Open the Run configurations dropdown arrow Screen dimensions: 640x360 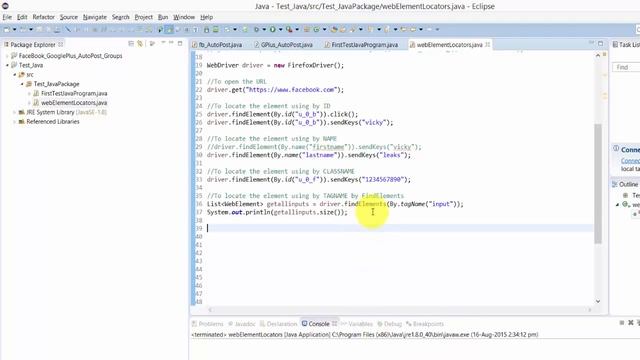coord(280,29)
